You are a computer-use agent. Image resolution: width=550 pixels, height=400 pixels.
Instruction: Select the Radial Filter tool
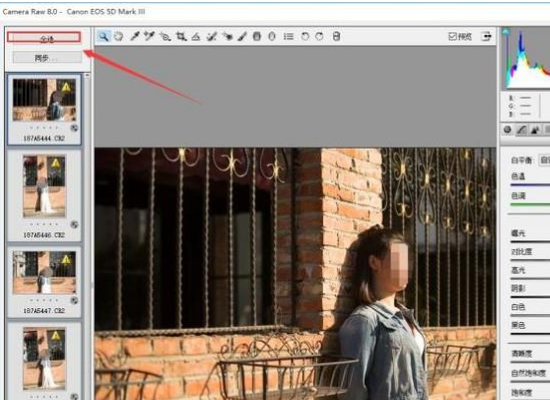271,36
